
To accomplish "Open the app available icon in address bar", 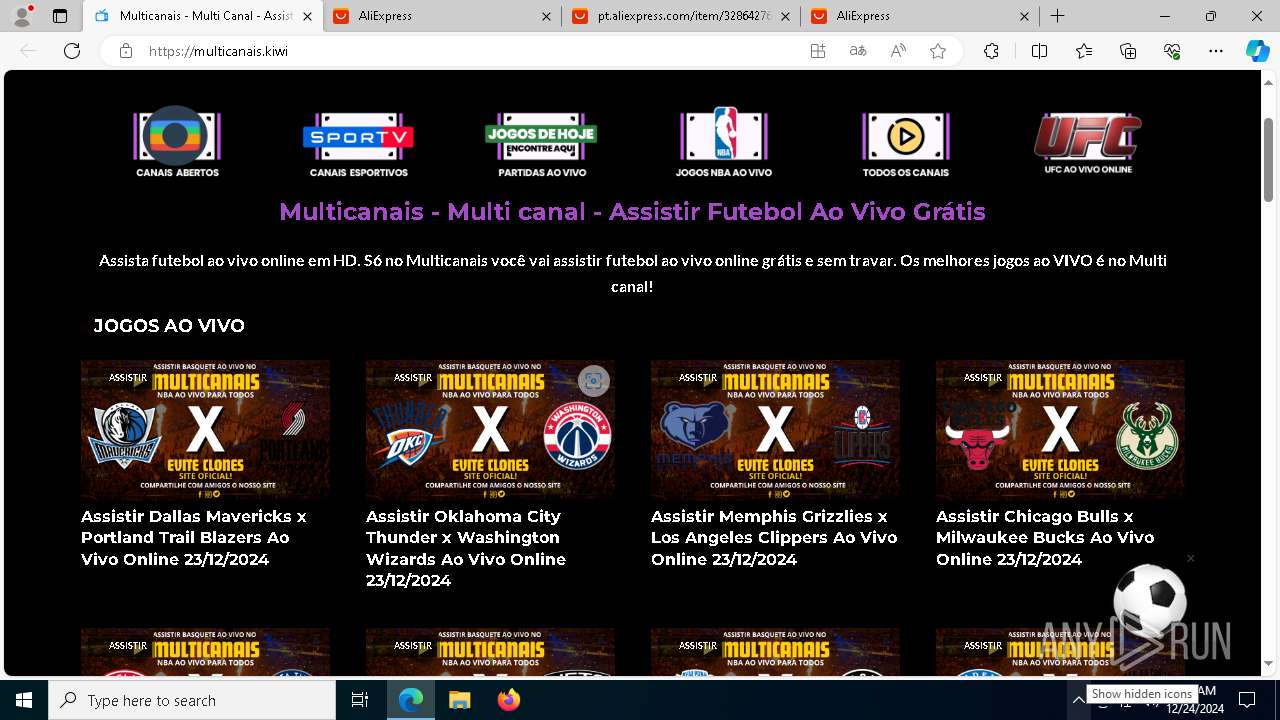I will [818, 51].
